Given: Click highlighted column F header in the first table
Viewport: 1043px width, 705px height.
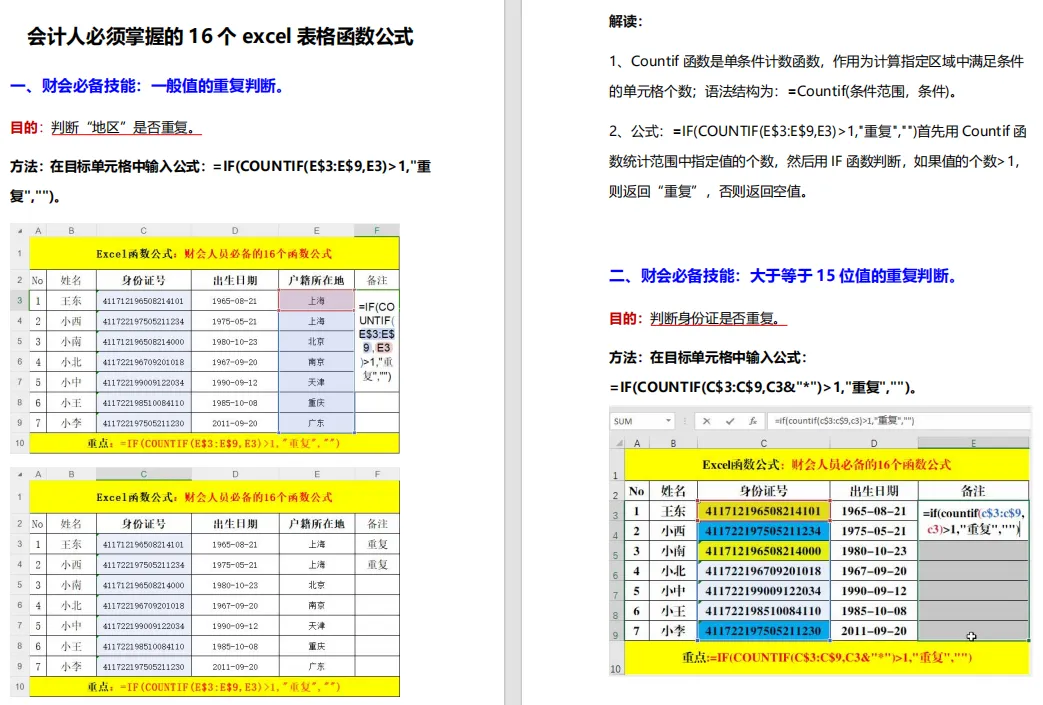Looking at the screenshot, I should pos(376,230).
